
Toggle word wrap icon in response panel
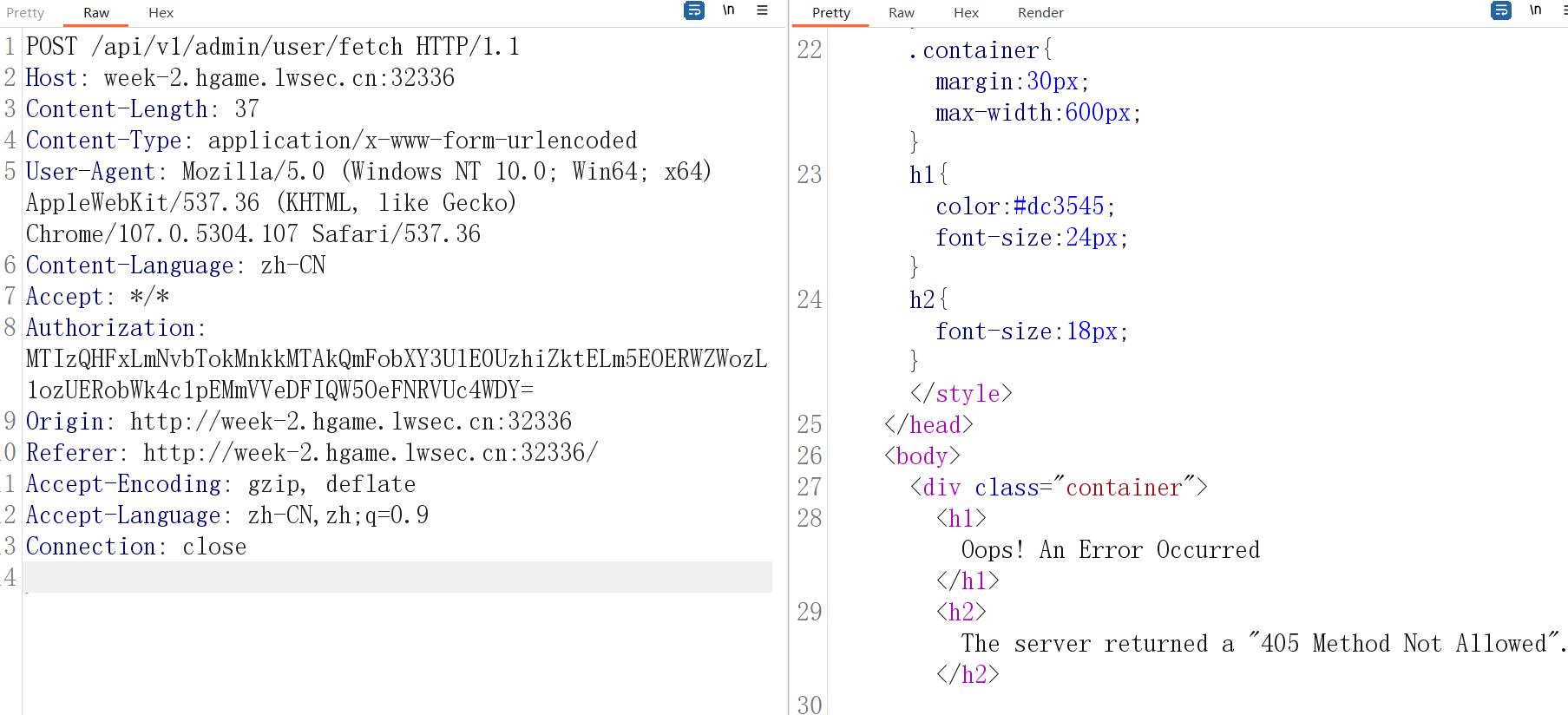coord(1501,10)
